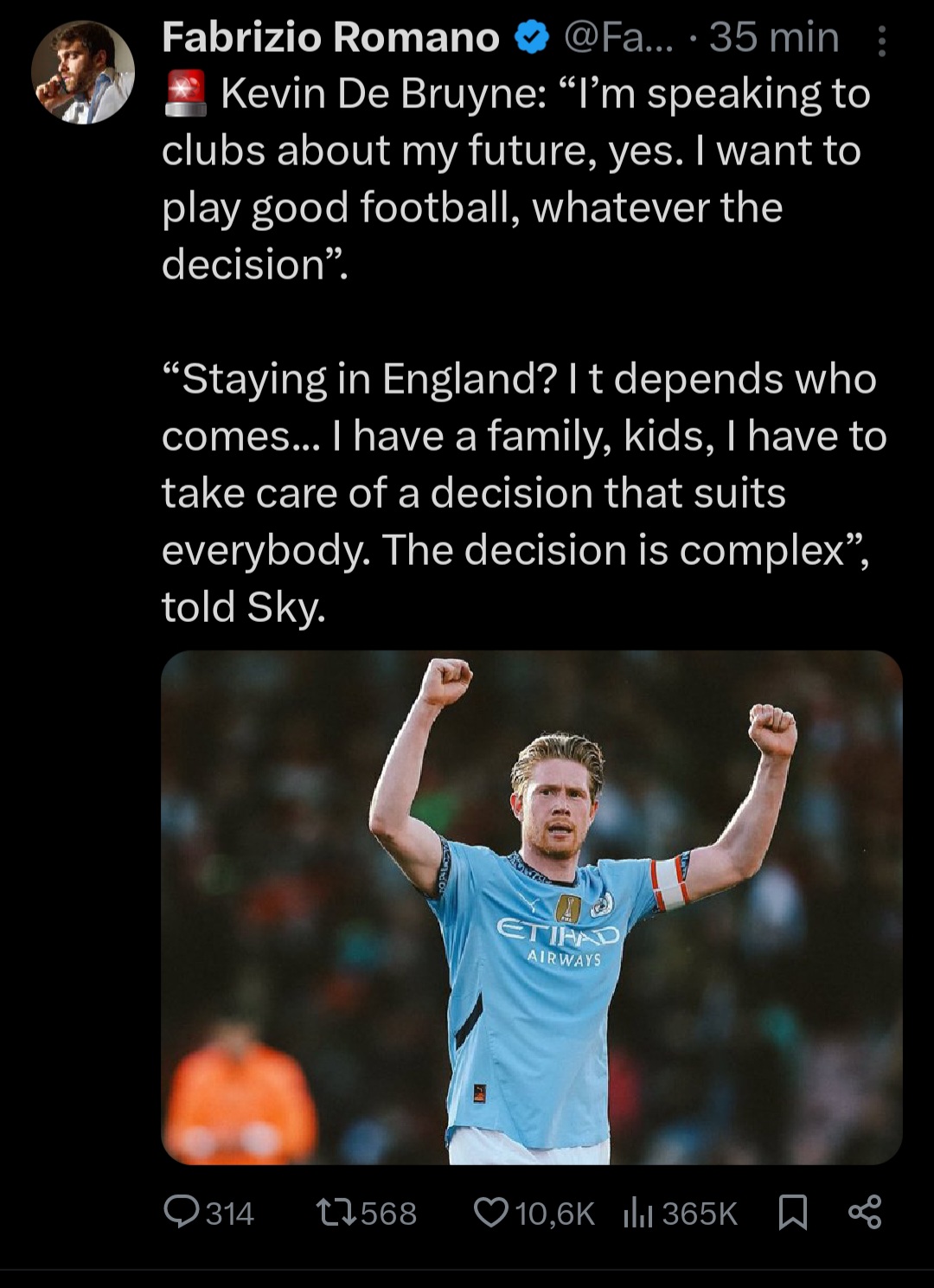Screen dimensions: 934x1288
Task: Click the reply speech bubble icon
Action: click(182, 1212)
